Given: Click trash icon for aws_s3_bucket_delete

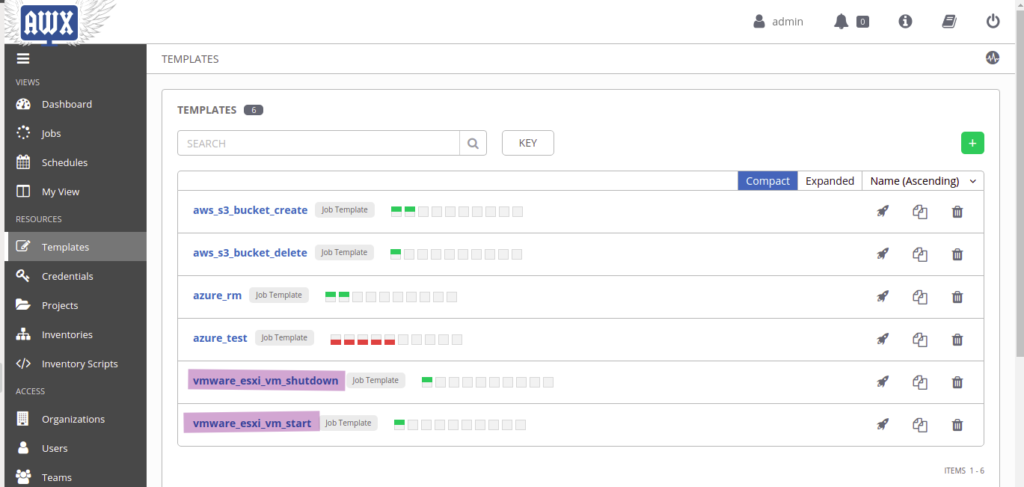Looking at the screenshot, I should (957, 254).
